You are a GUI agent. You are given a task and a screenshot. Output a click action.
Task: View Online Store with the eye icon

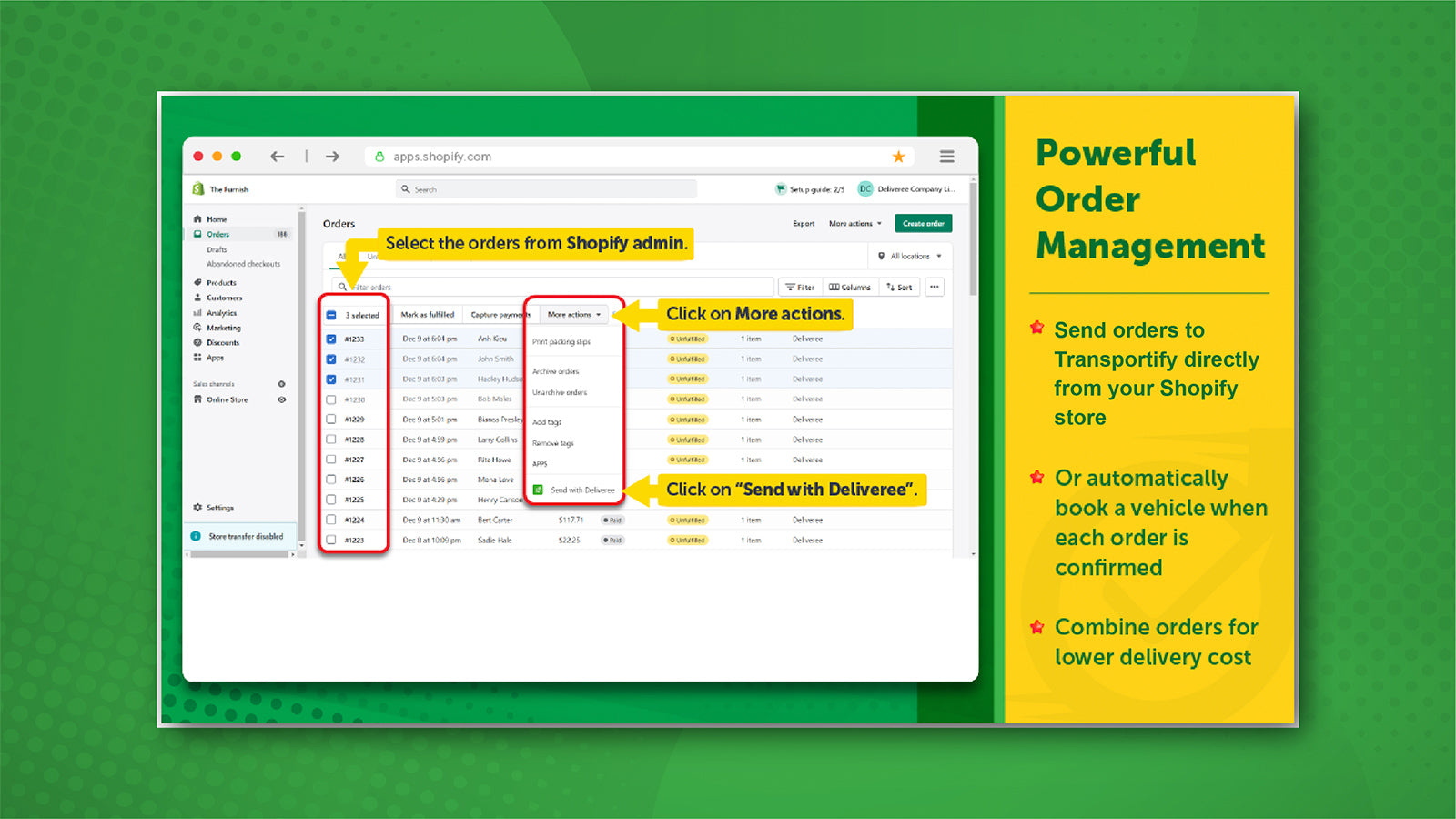coord(281,399)
